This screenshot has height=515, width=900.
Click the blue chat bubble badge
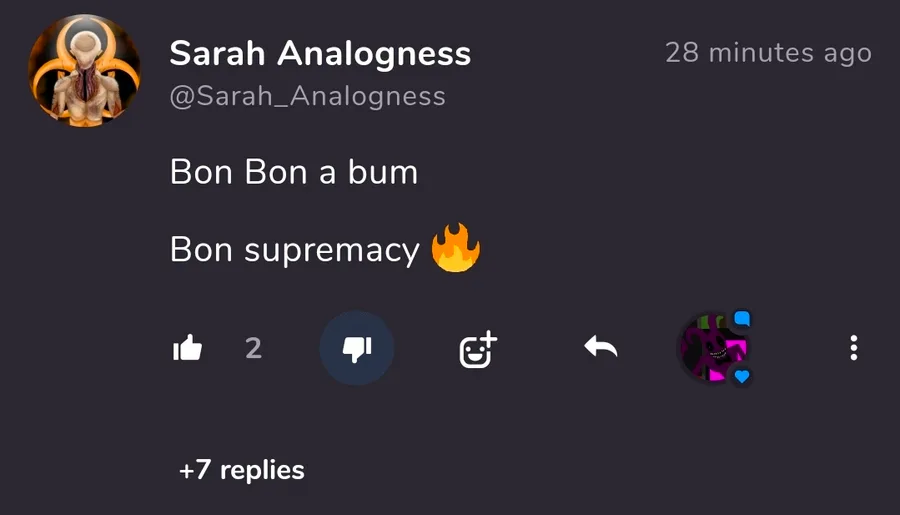(742, 318)
